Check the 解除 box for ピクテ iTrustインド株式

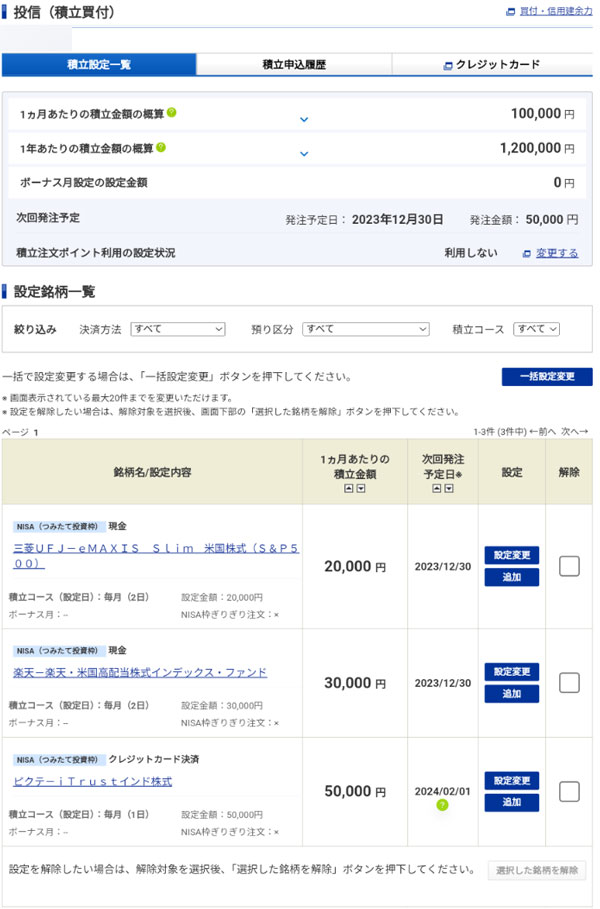pos(569,792)
